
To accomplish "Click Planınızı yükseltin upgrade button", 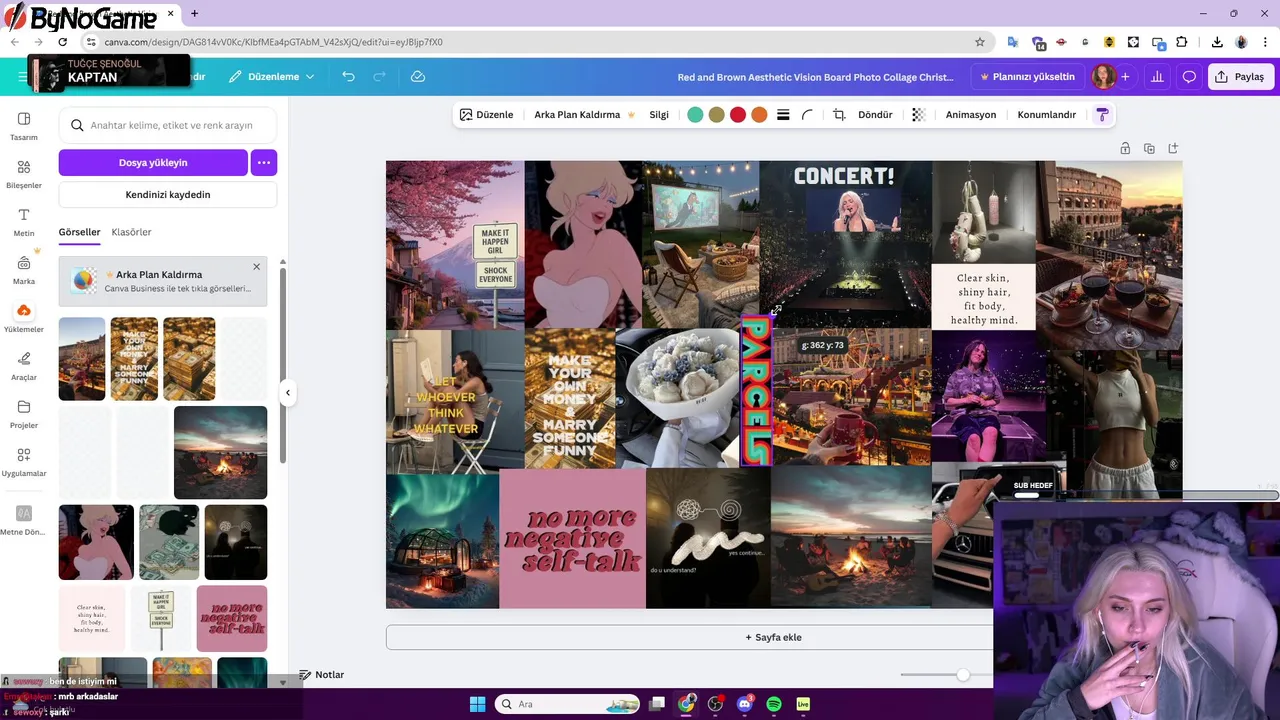I will point(1026,77).
